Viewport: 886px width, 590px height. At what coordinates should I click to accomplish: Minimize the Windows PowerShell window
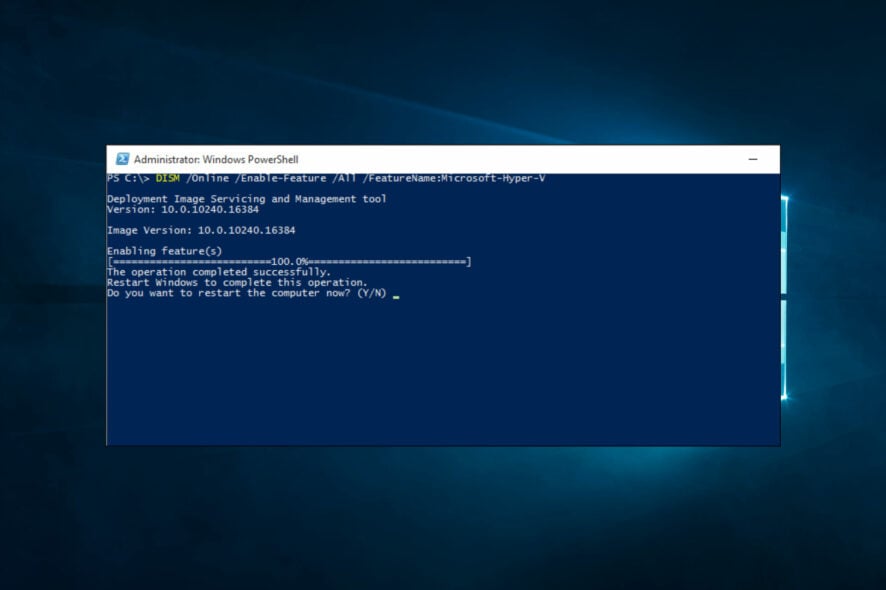753,159
